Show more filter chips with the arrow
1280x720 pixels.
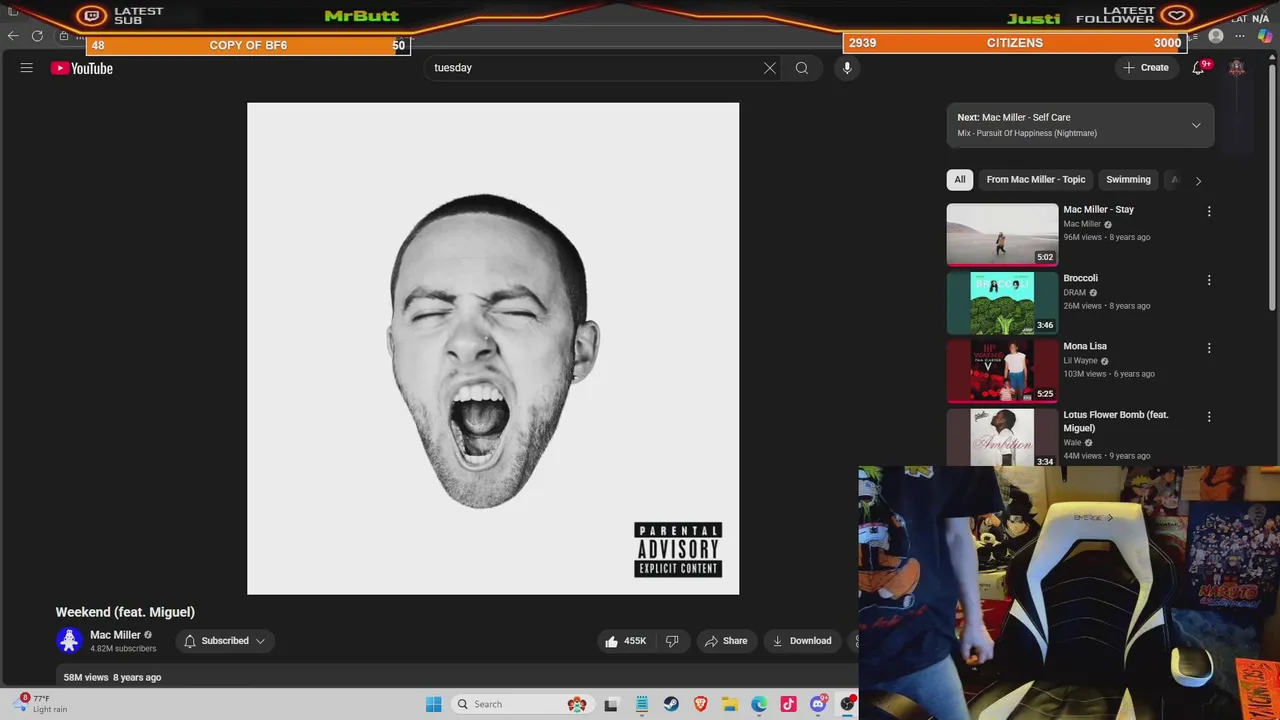tap(1198, 181)
